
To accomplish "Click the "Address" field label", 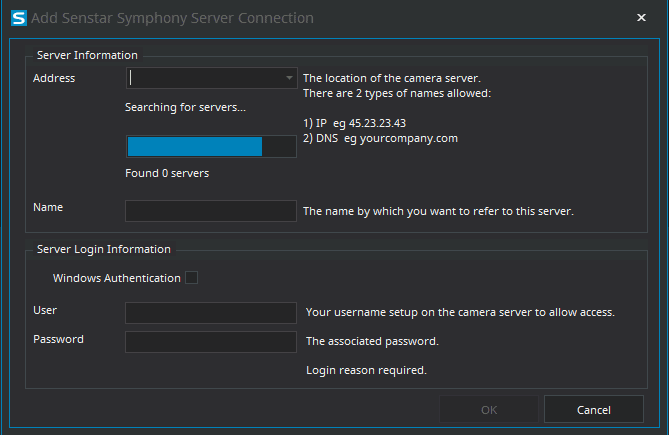I will pos(54,78).
